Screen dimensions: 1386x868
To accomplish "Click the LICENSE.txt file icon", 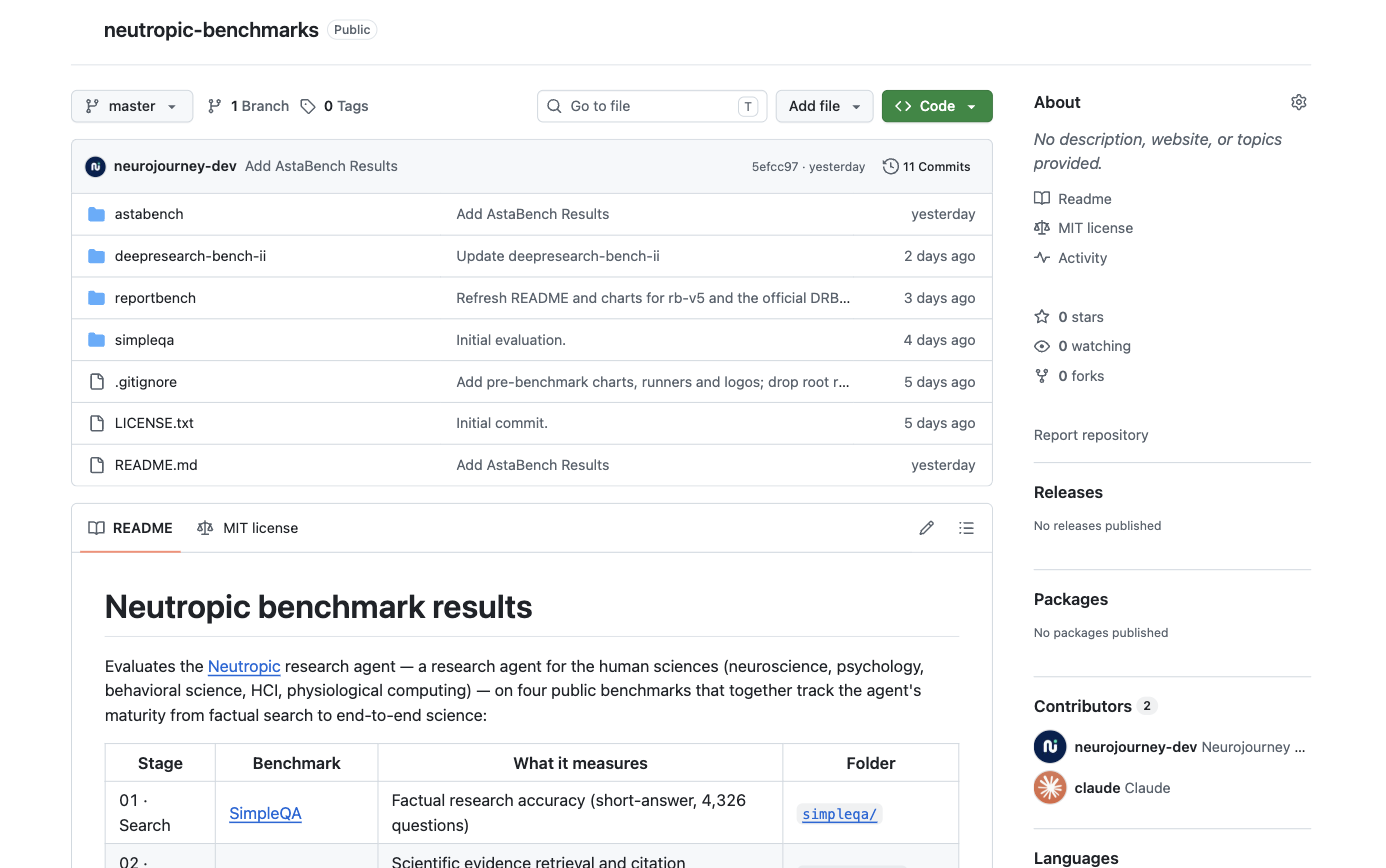I will (97, 423).
